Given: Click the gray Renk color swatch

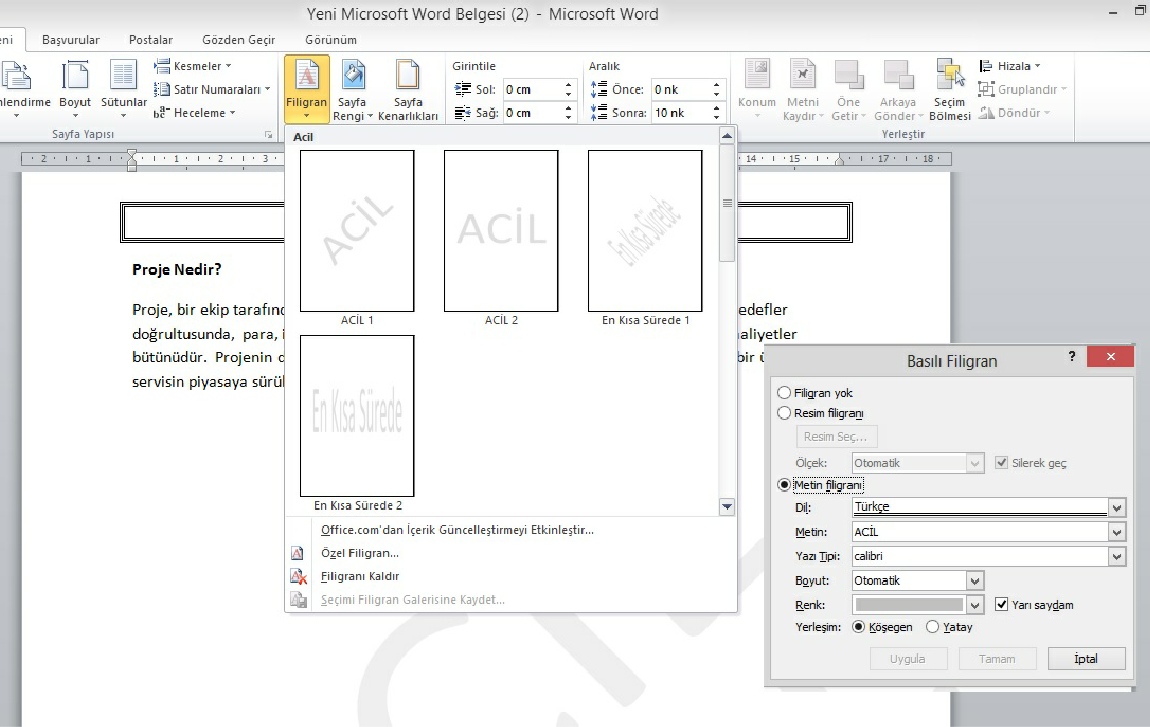Looking at the screenshot, I should pos(909,605).
